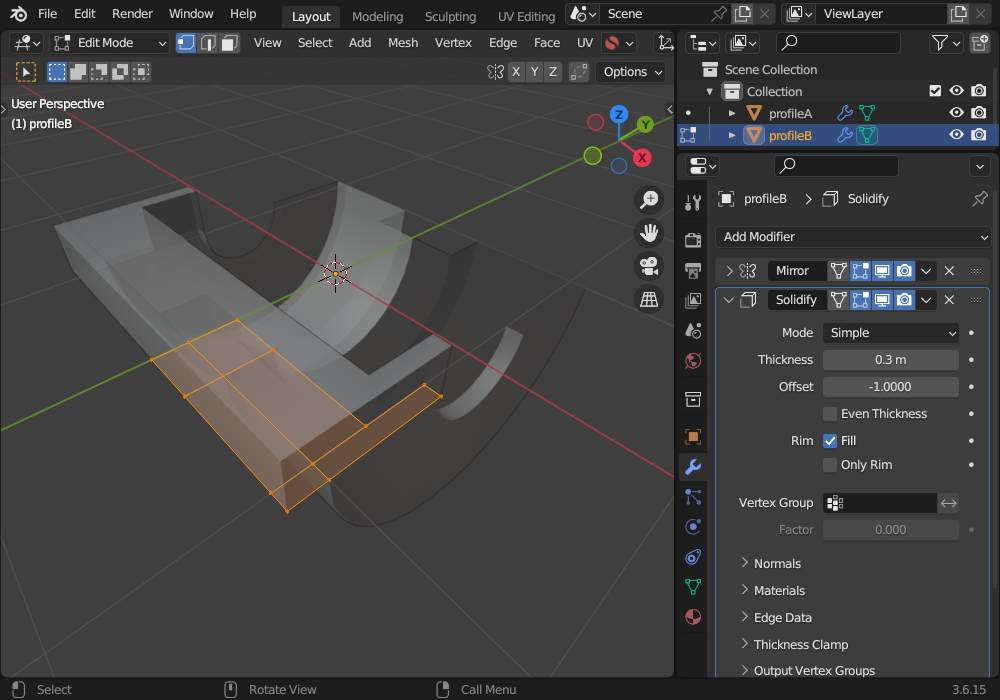Uncheck Rim Fill checkbox
This screenshot has height=700, width=1000.
pyautogui.click(x=830, y=441)
